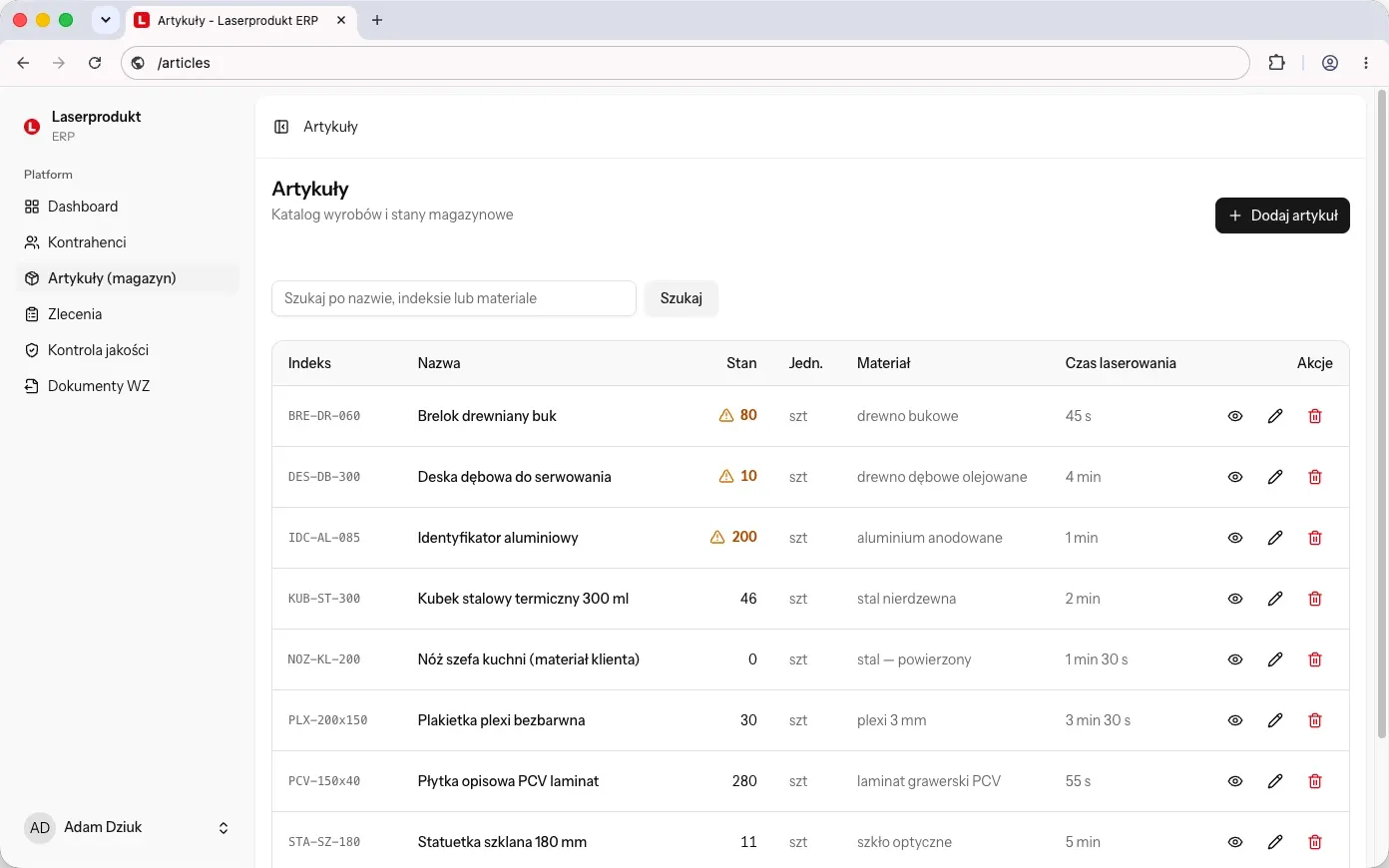Viewport: 1389px width, 868px height.
Task: Toggle the sidebar panel icon beside Artykuły
Action: pyautogui.click(x=281, y=127)
